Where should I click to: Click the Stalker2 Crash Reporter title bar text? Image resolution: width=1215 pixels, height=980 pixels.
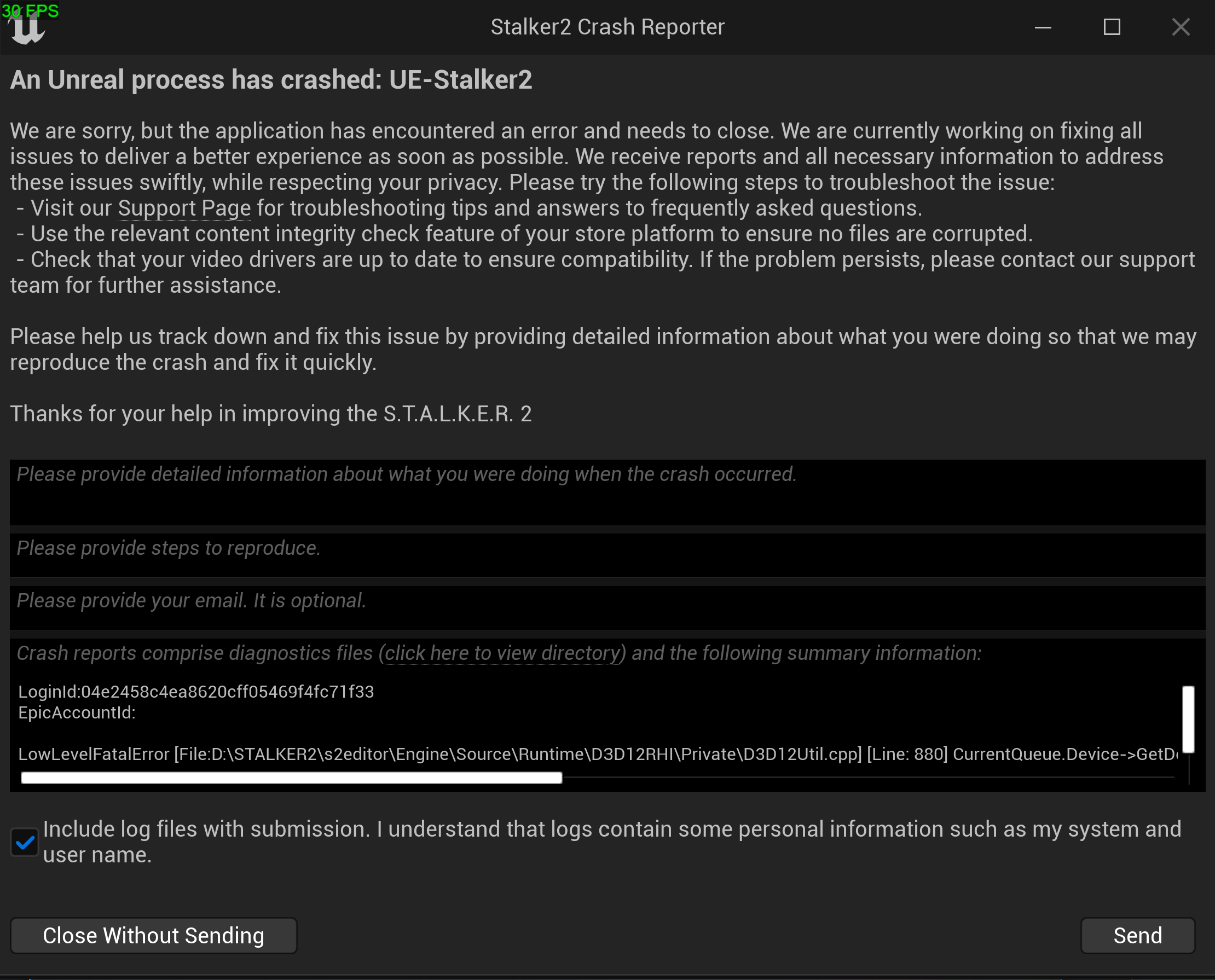(x=607, y=27)
